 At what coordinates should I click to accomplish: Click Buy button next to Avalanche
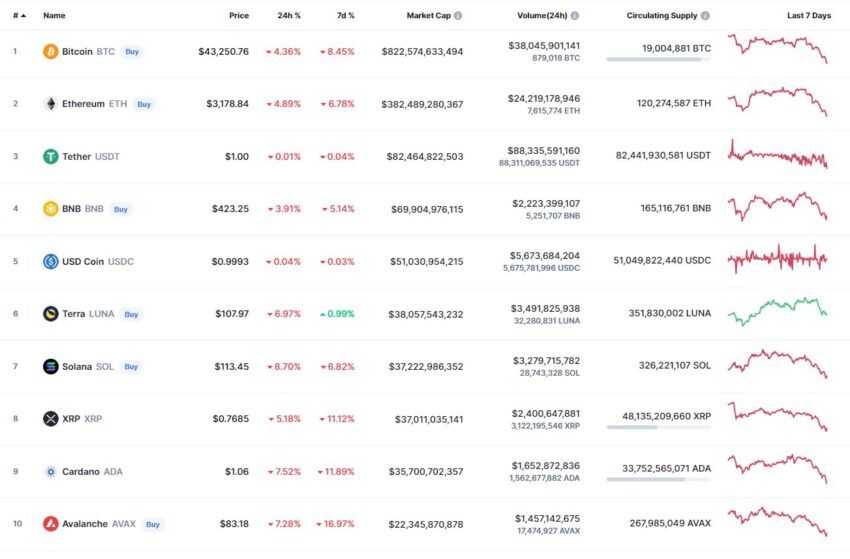pos(152,524)
